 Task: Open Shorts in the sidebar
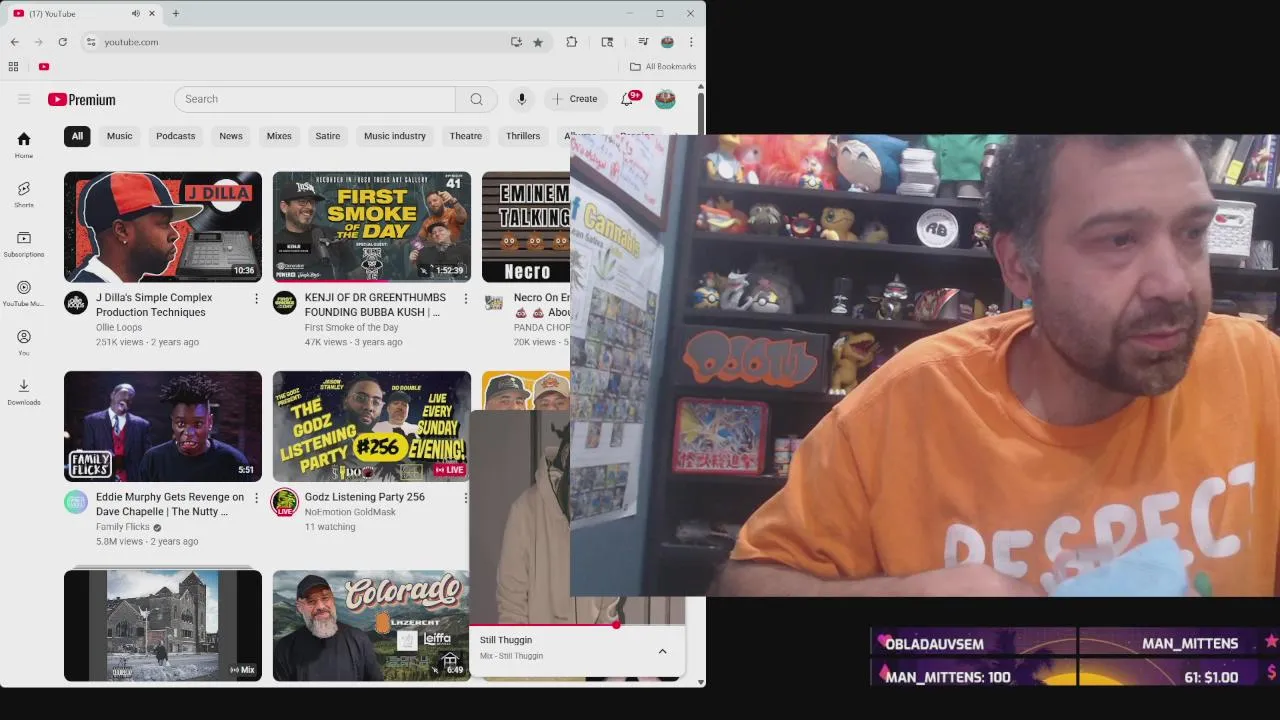[24, 194]
